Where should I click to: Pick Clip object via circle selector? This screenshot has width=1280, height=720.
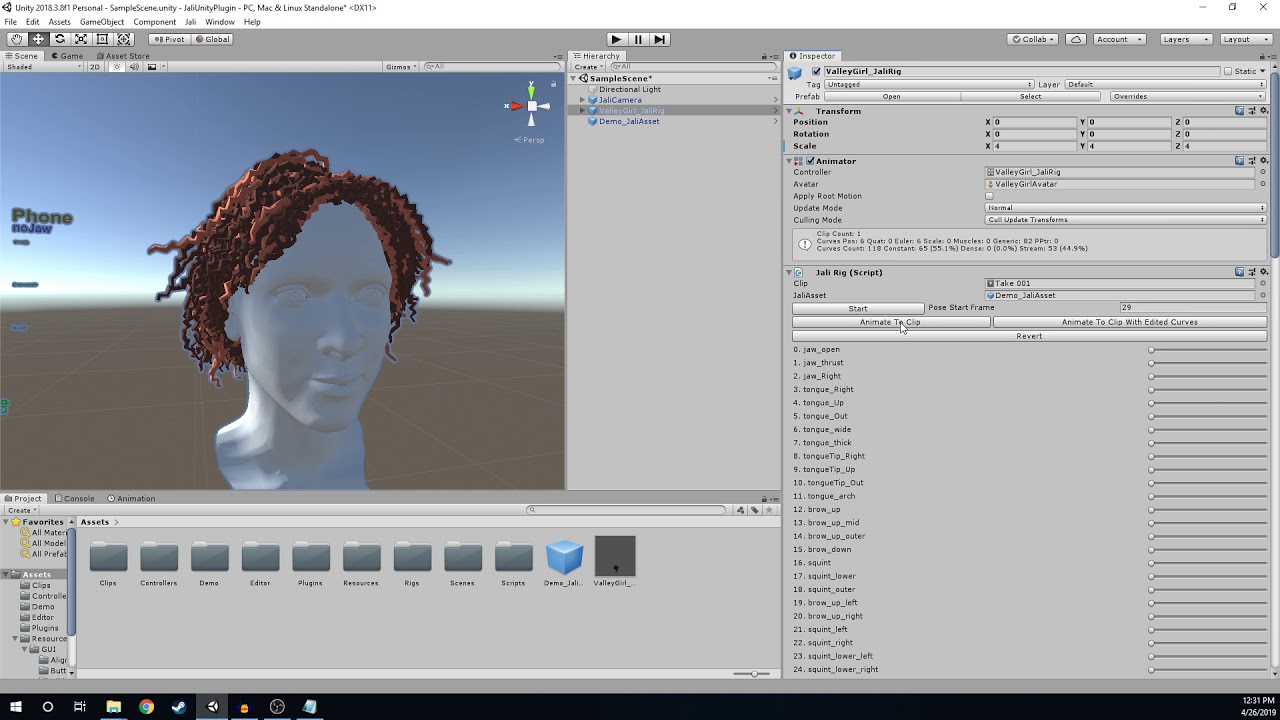click(1262, 284)
